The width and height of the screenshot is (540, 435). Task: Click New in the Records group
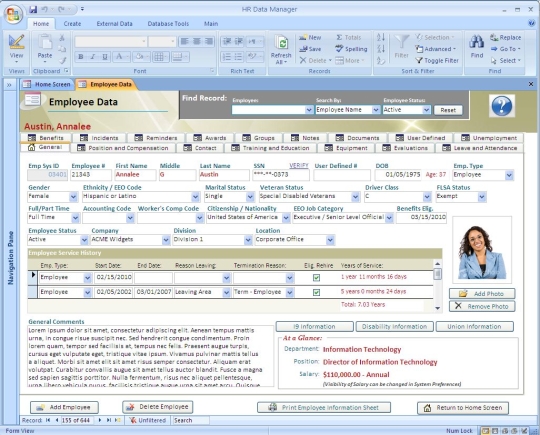[310, 38]
